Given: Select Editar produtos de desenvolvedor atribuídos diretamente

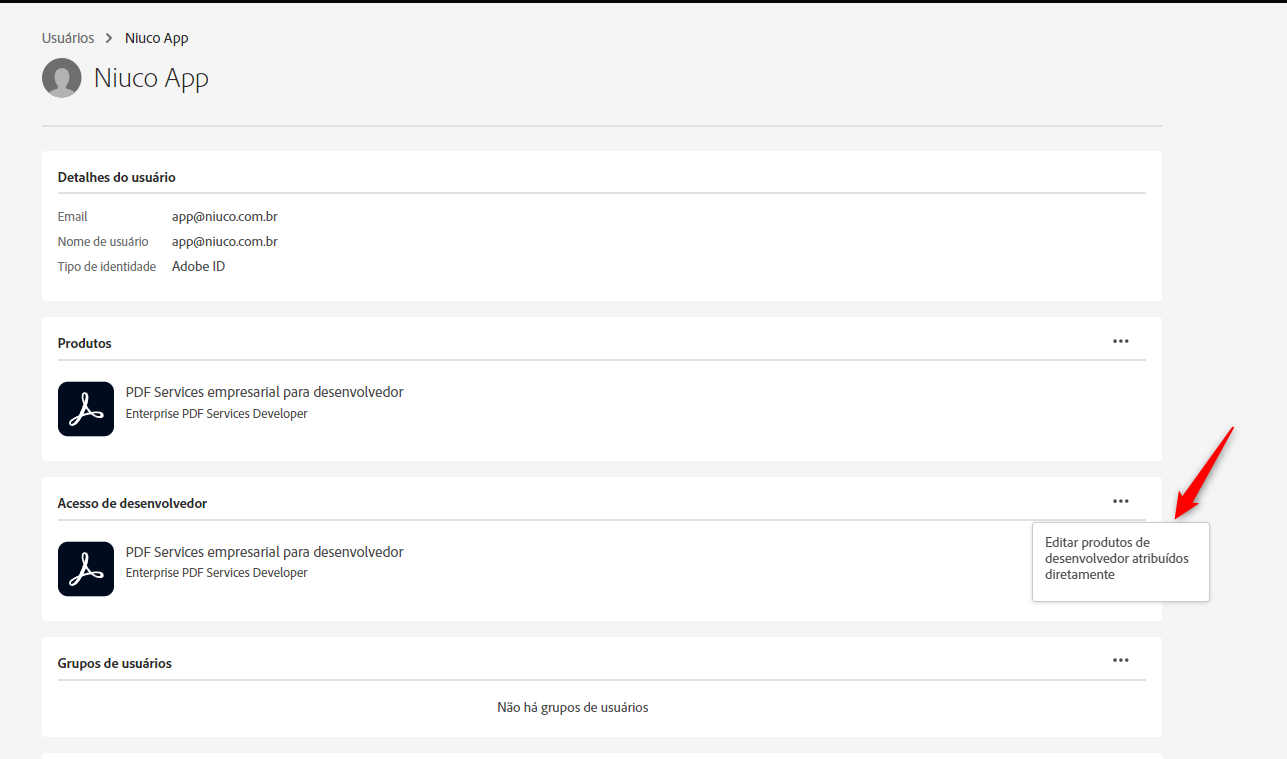Looking at the screenshot, I should pos(1121,559).
